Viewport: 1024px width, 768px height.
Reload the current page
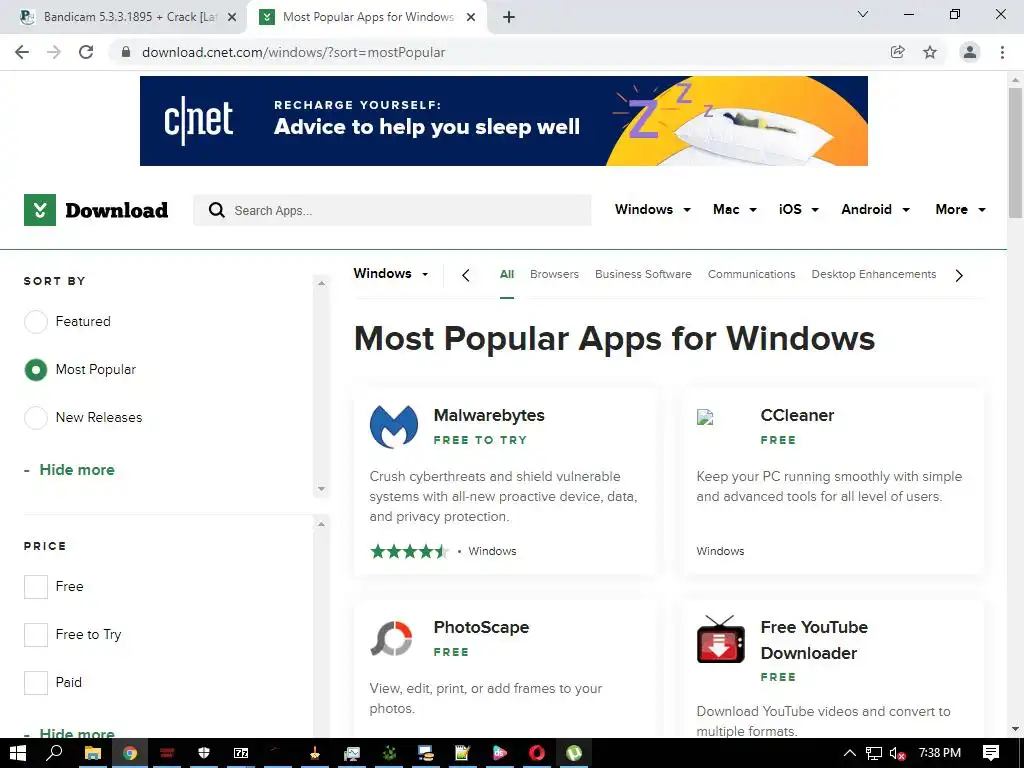[x=86, y=52]
